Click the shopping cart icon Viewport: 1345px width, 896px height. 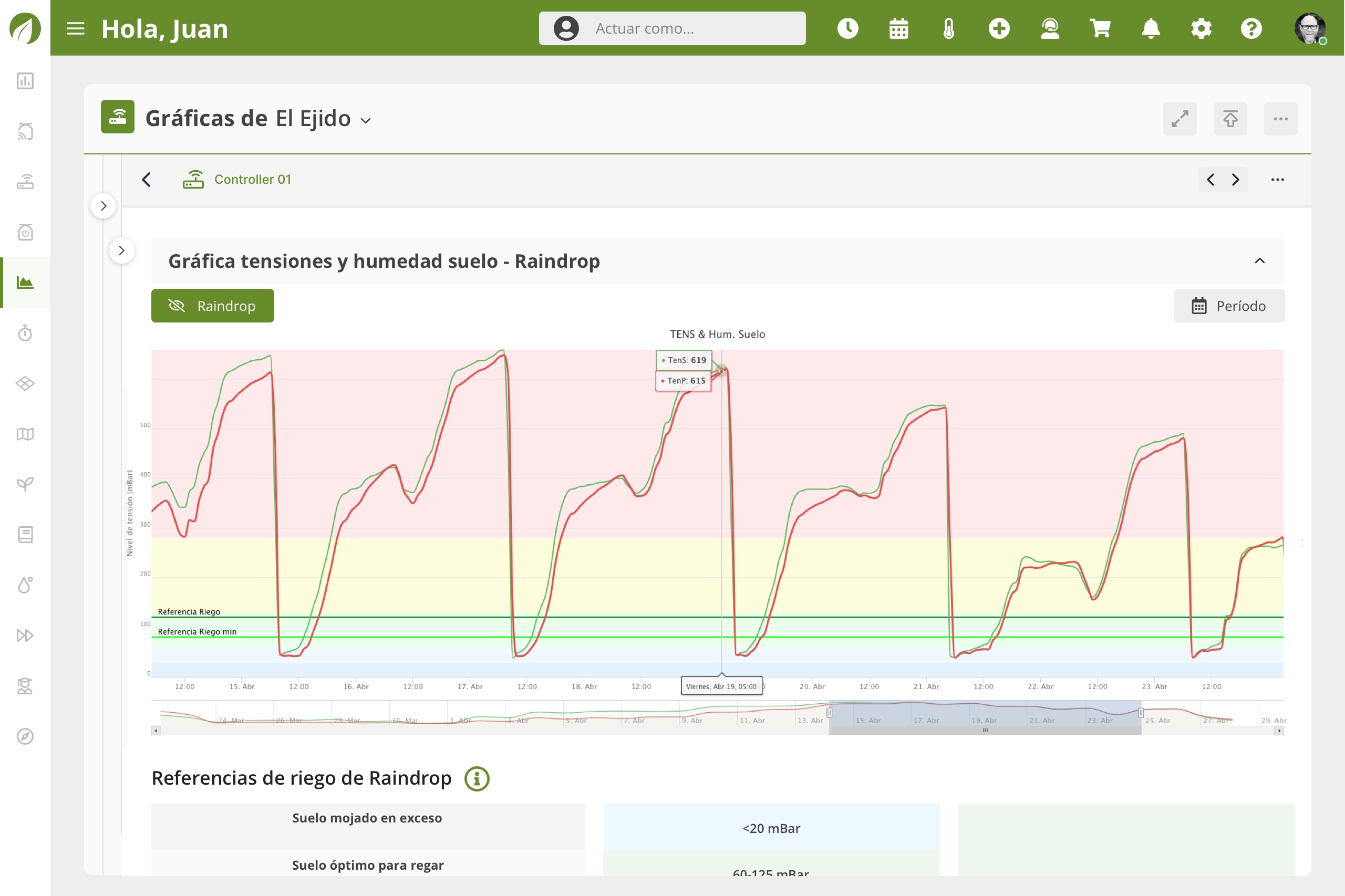1100,28
